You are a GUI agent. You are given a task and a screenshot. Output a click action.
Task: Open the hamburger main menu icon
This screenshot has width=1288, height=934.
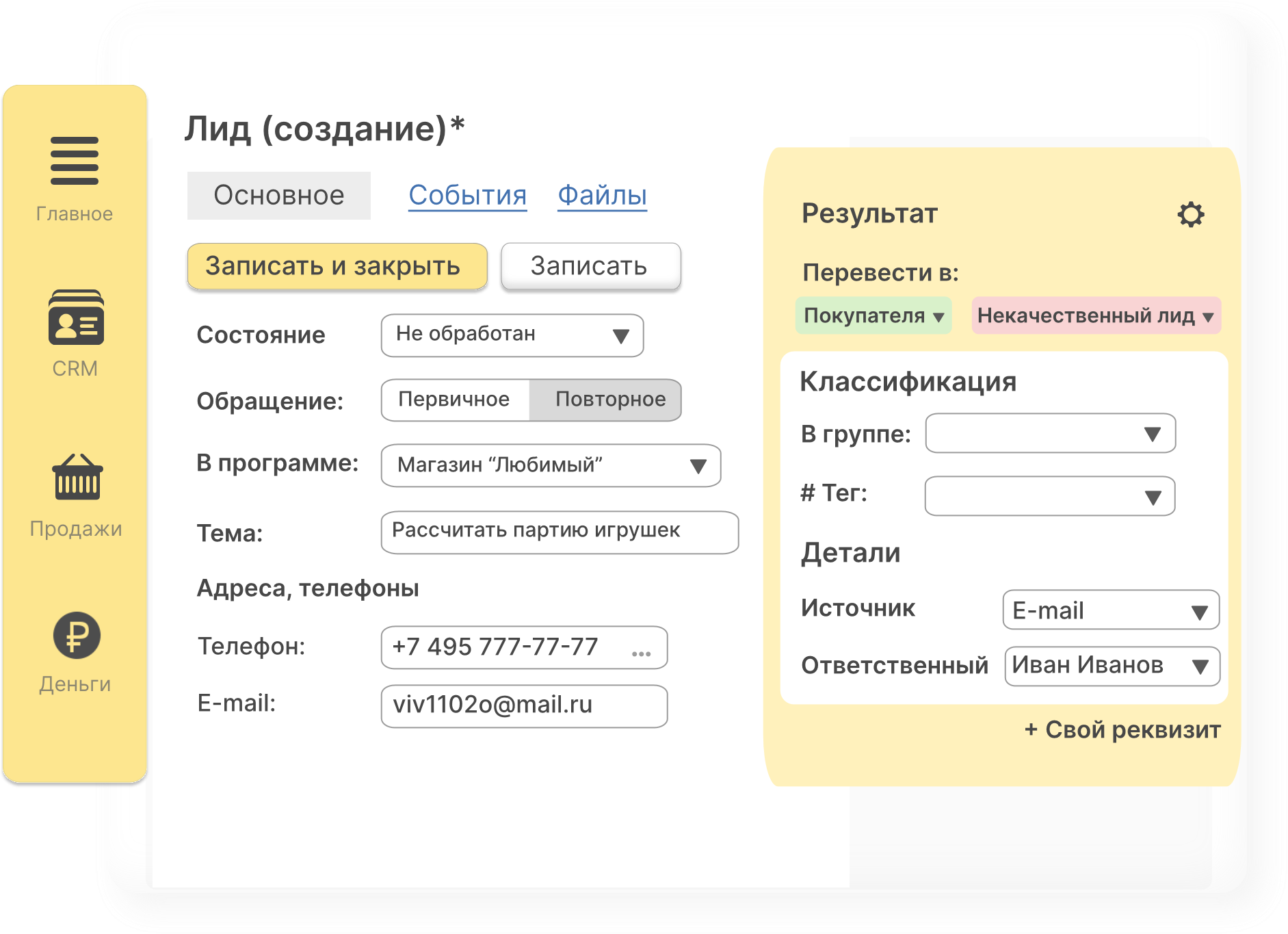click(75, 161)
